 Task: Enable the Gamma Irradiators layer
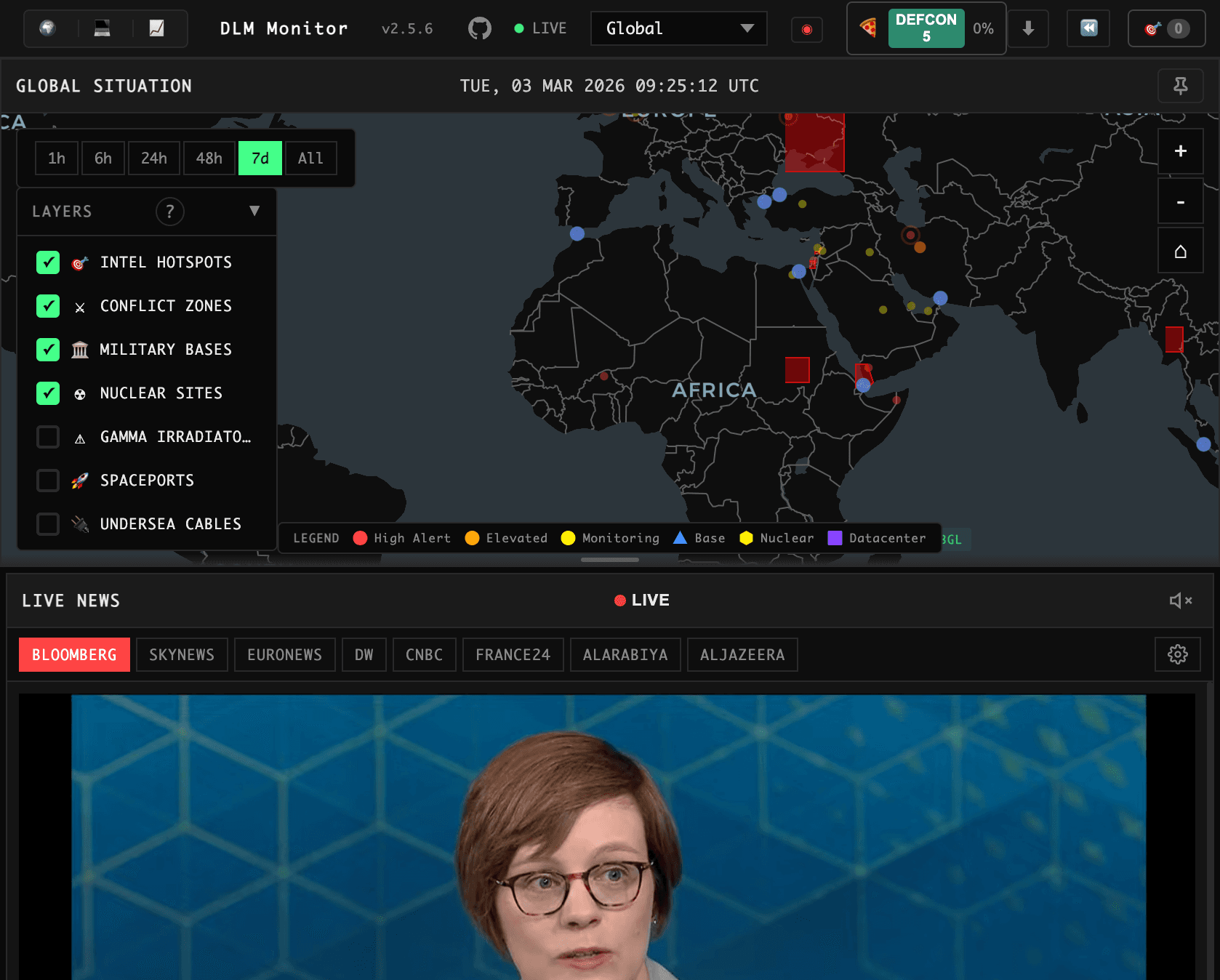pos(48,437)
